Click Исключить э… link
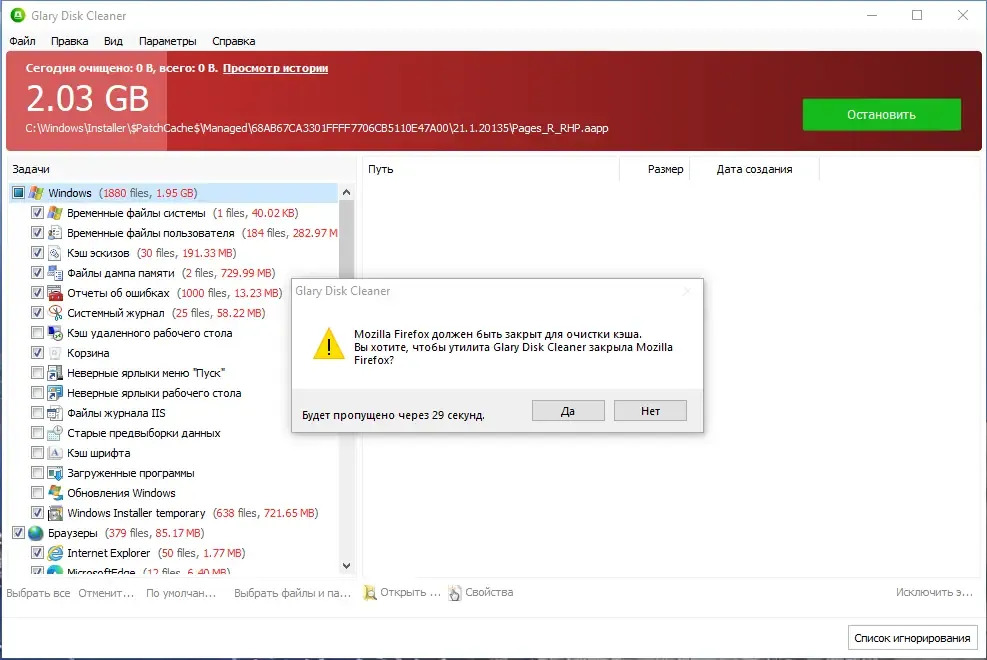The width and height of the screenshot is (987, 660). pos(934,592)
